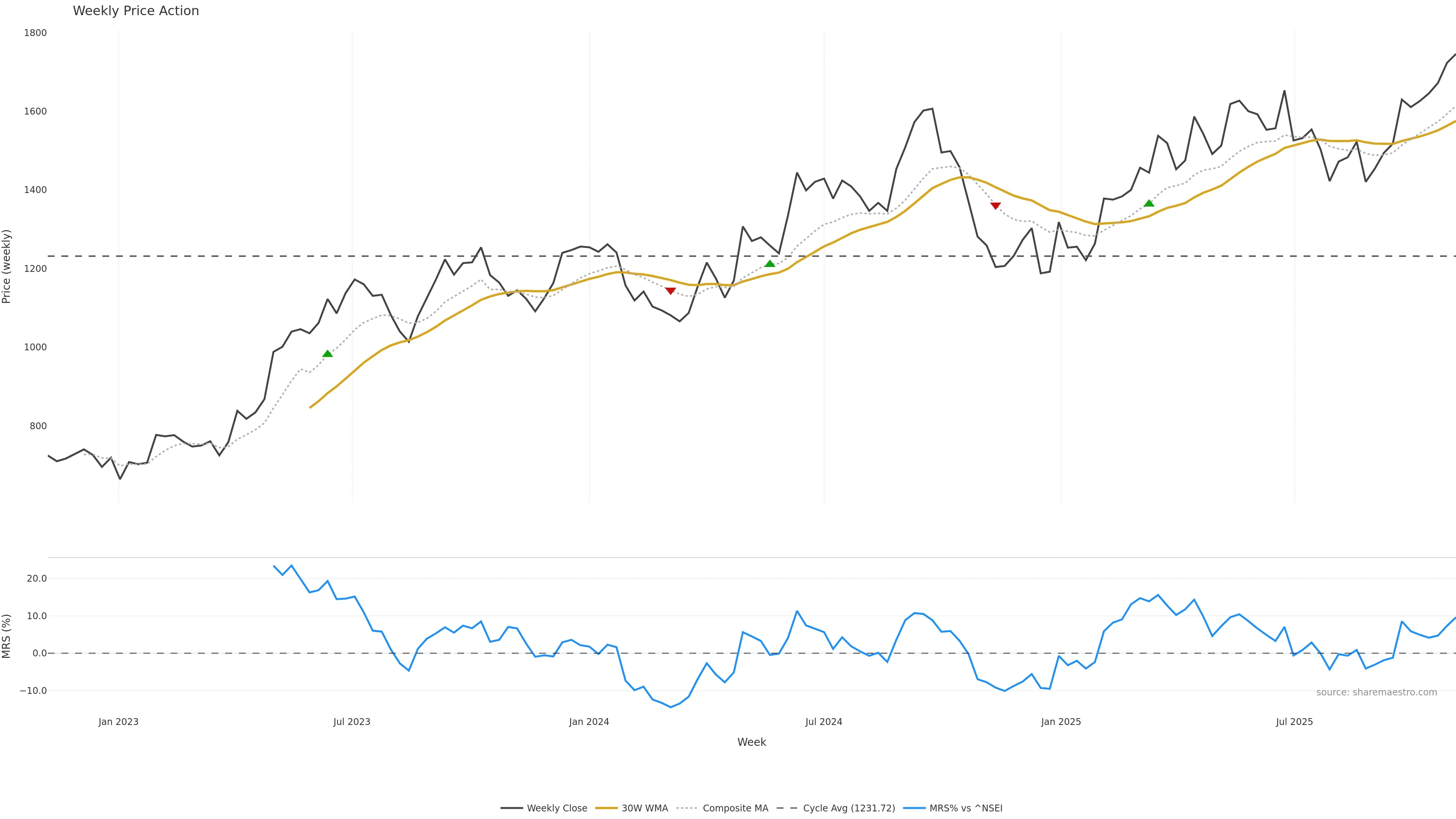Click the 1600 price axis tick label
Screen dimensions: 1456x819
tap(35, 111)
